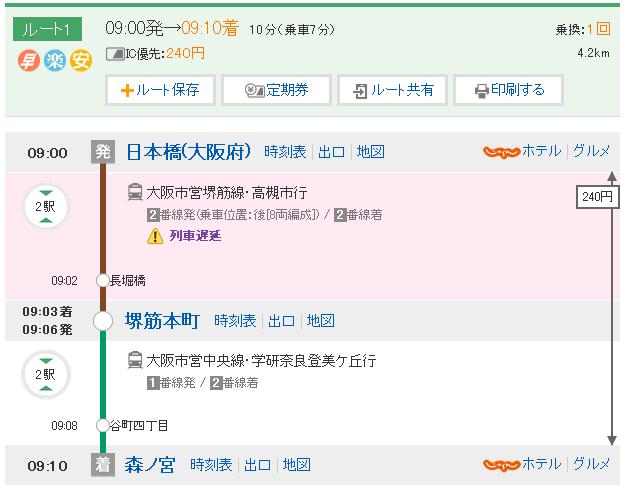The width and height of the screenshot is (629, 494).
Task: Click the warning triangle delay icon
Action: point(155,236)
